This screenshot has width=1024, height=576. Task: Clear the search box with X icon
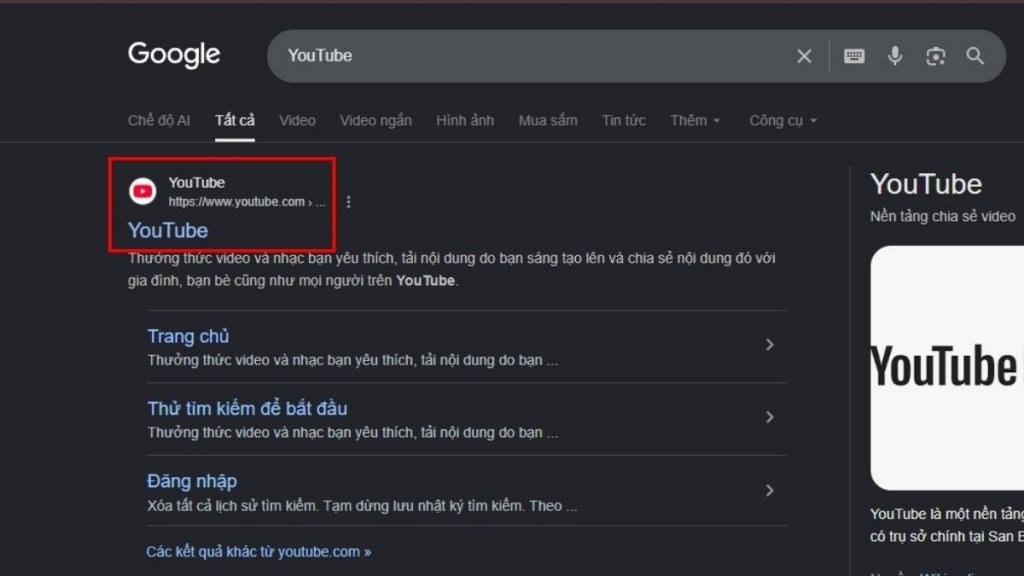804,56
